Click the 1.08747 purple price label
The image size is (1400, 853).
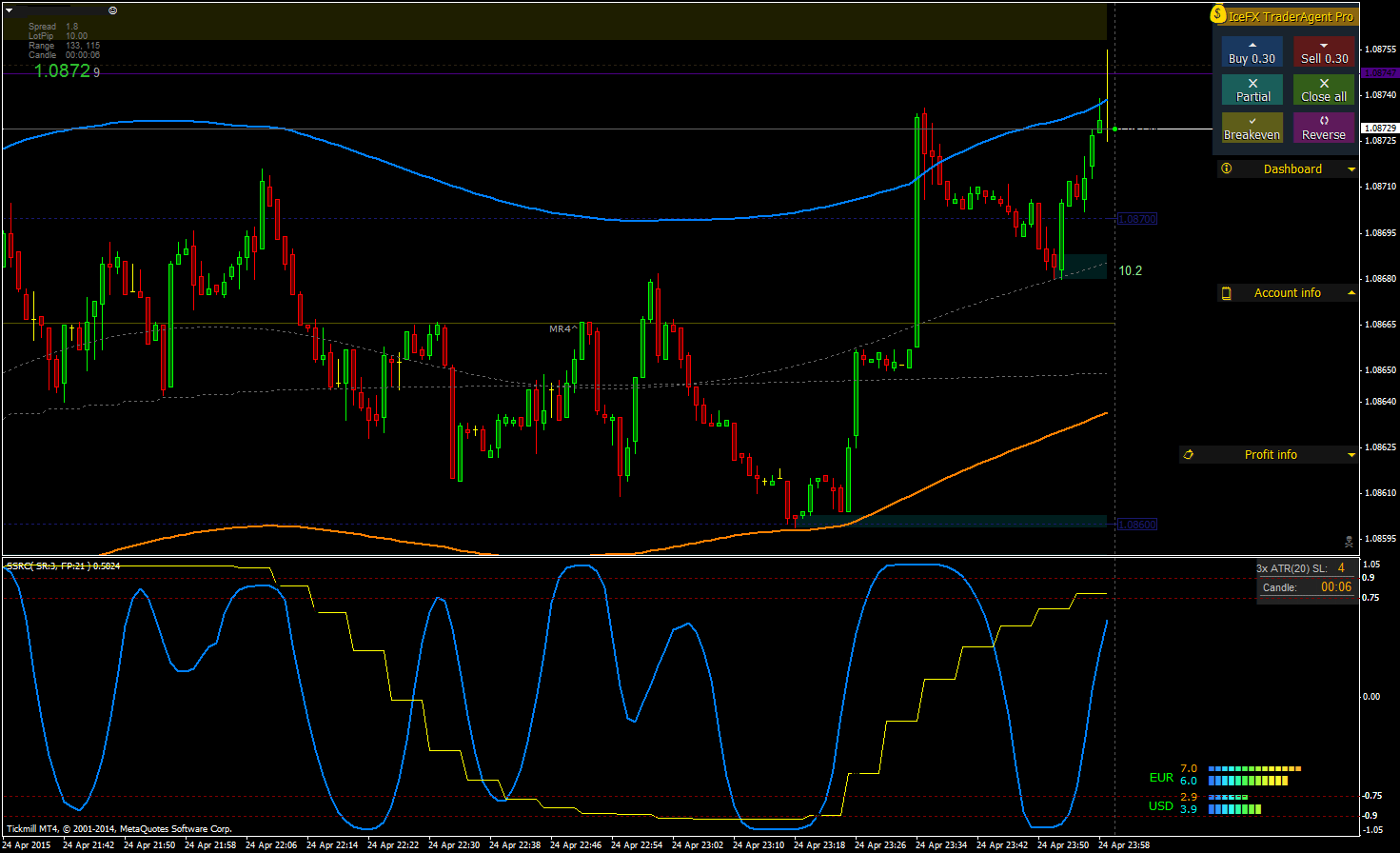coord(1380,72)
